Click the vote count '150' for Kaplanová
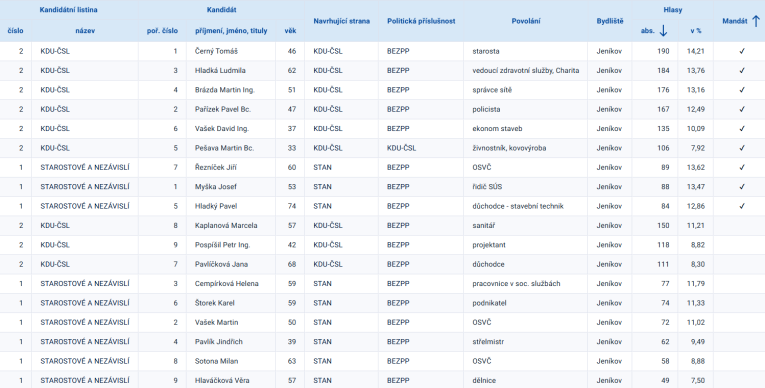 pos(663,225)
